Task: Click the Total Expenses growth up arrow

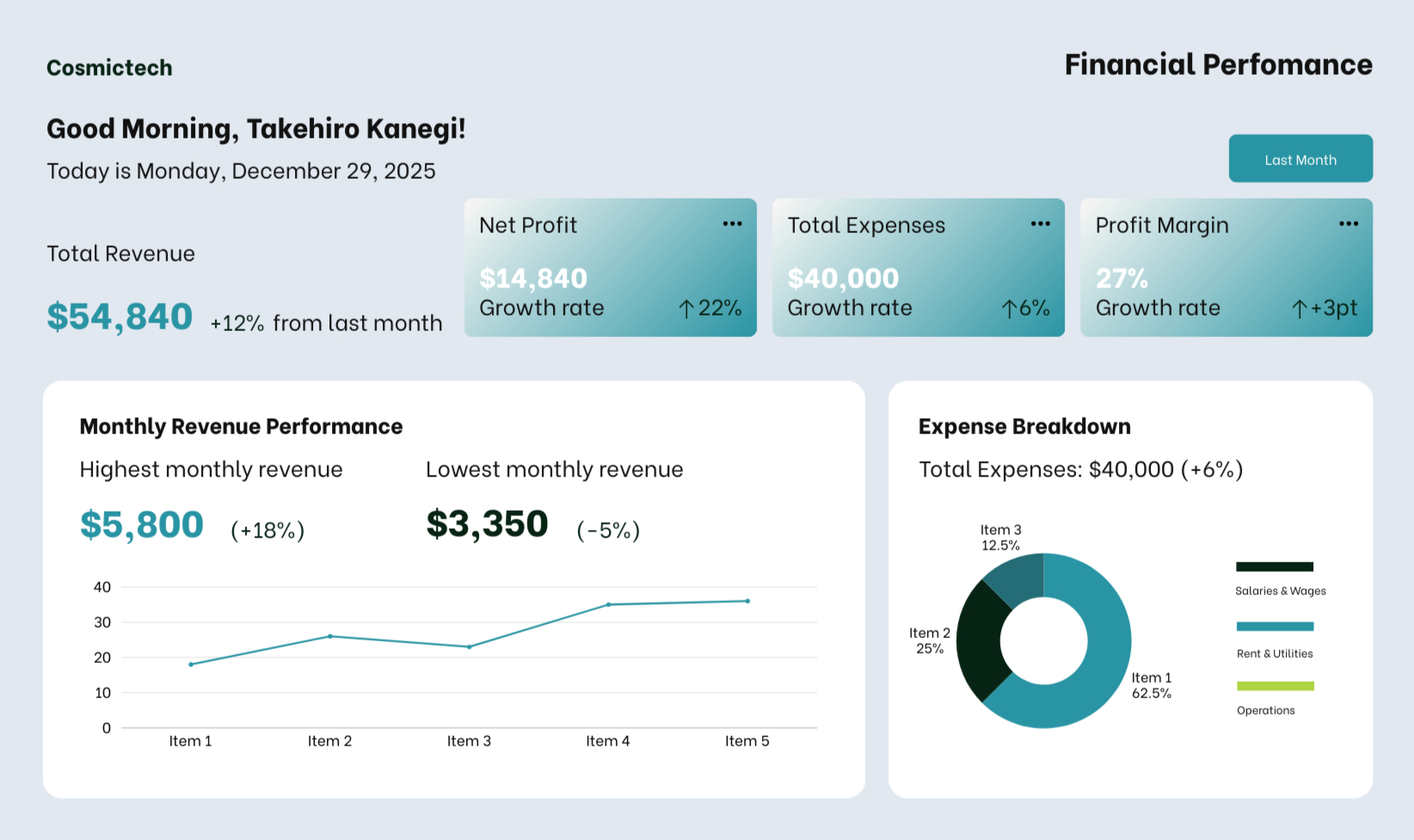Action: click(1009, 309)
